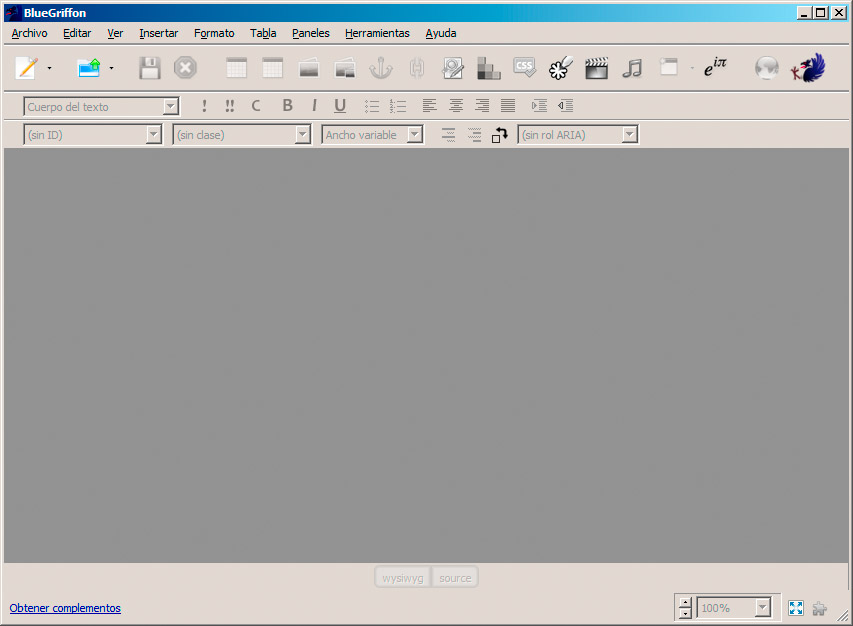Expand the open file recent arrow
The width and height of the screenshot is (853, 626).
112,68
